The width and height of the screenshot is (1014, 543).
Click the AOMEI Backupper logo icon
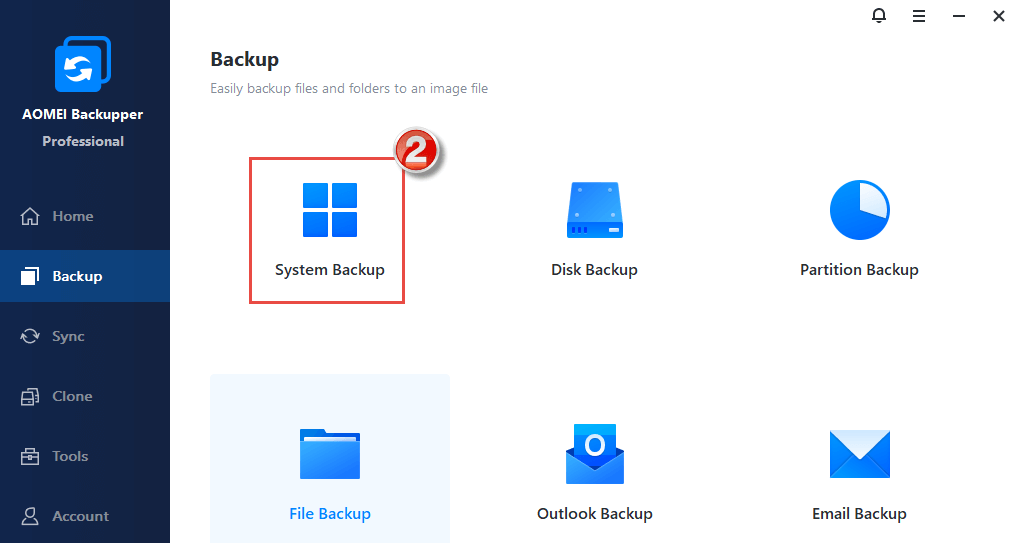click(x=82, y=65)
